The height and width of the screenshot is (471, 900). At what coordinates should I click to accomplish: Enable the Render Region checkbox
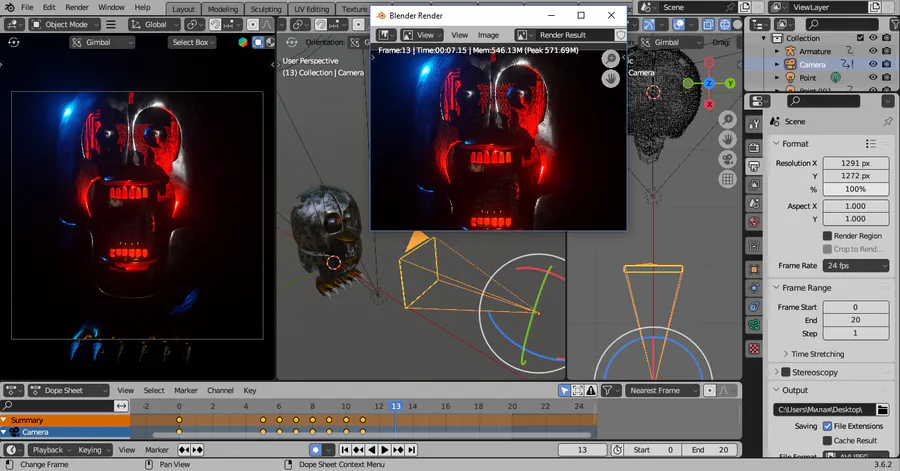click(x=827, y=236)
